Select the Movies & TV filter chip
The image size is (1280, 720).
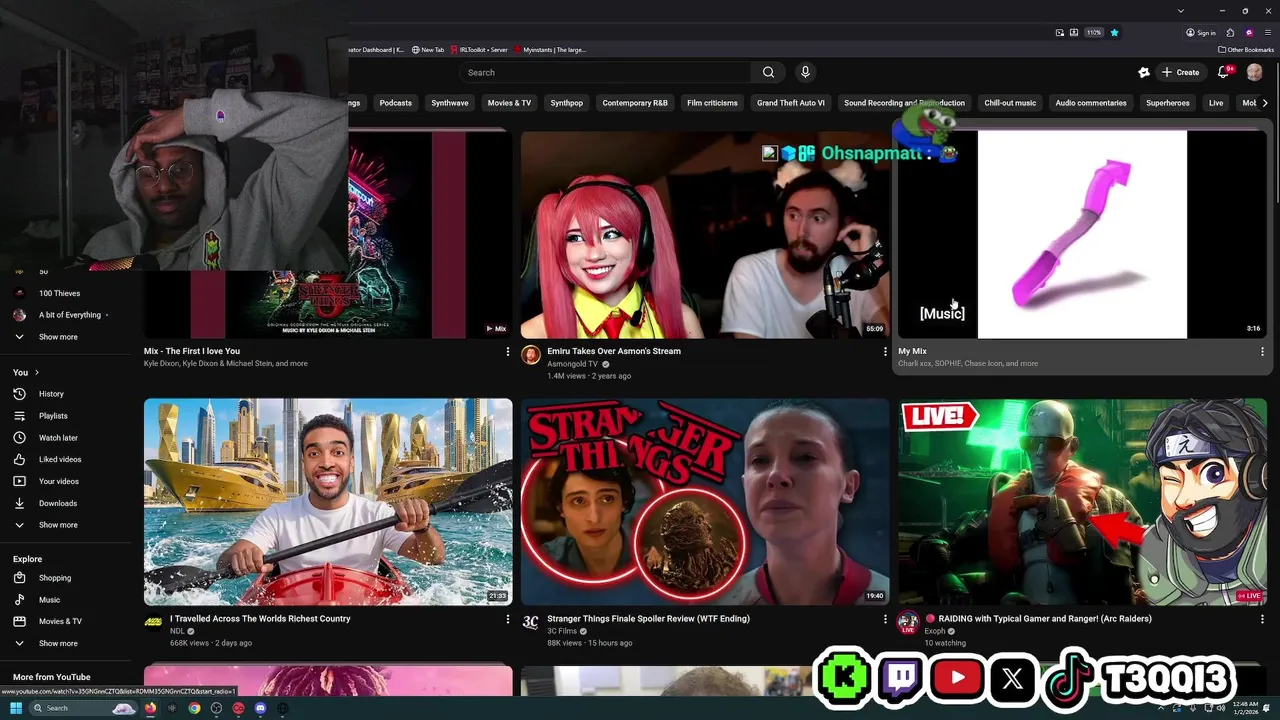click(509, 102)
